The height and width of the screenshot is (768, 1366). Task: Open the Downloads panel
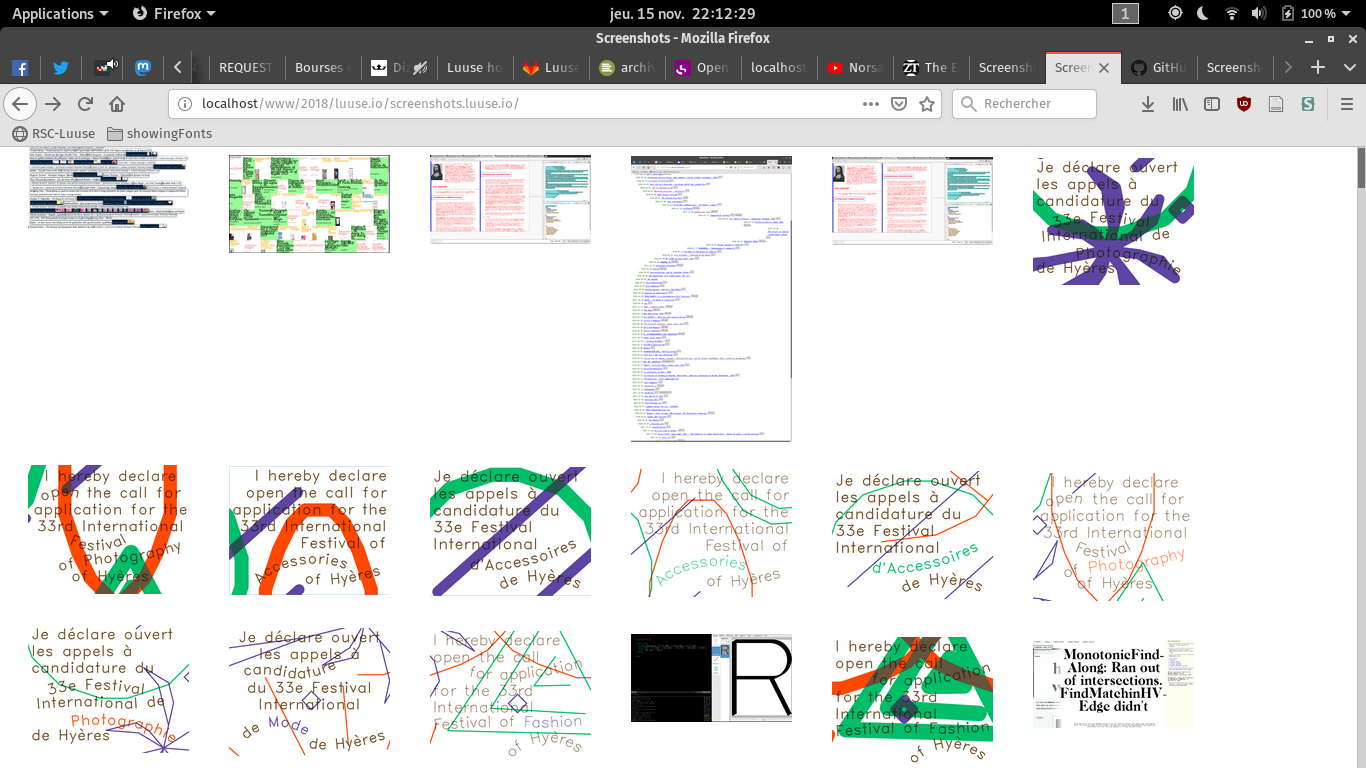(1148, 104)
